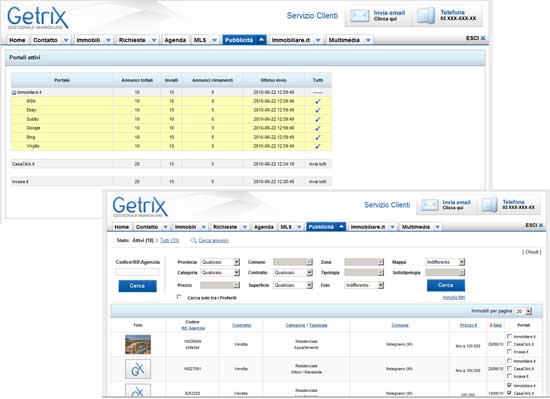This screenshot has height=399, width=550.
Task: Open the Categoria dropdown
Action: click(x=237, y=273)
